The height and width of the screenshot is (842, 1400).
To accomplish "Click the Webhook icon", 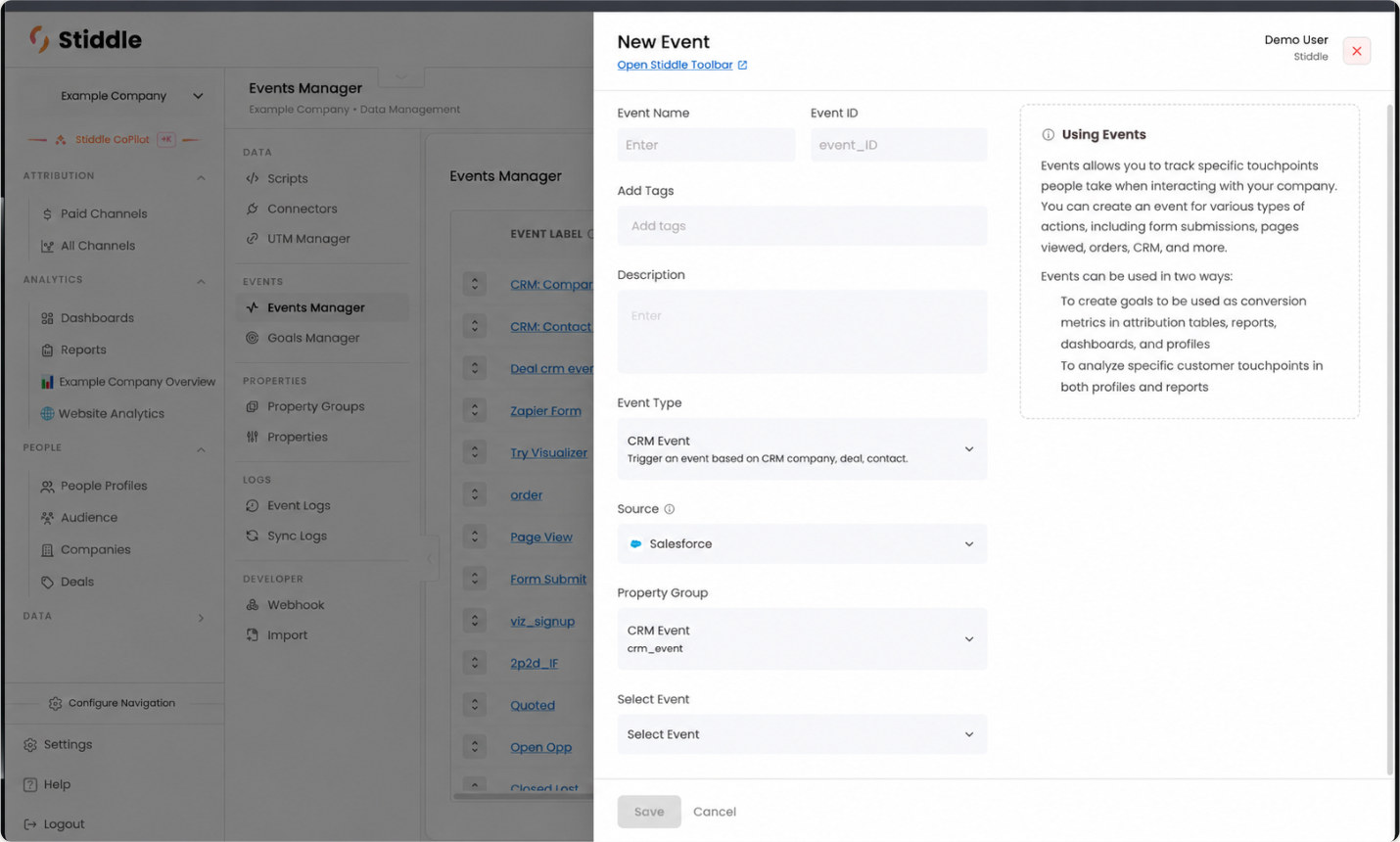I will tap(253, 605).
